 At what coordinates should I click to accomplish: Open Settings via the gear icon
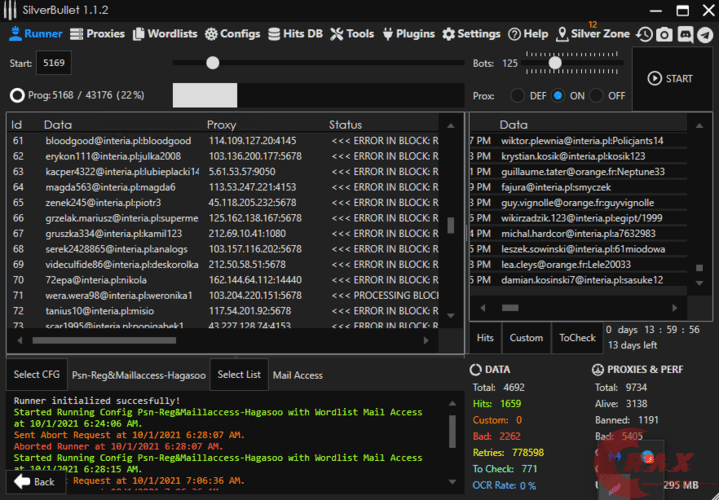coord(448,33)
